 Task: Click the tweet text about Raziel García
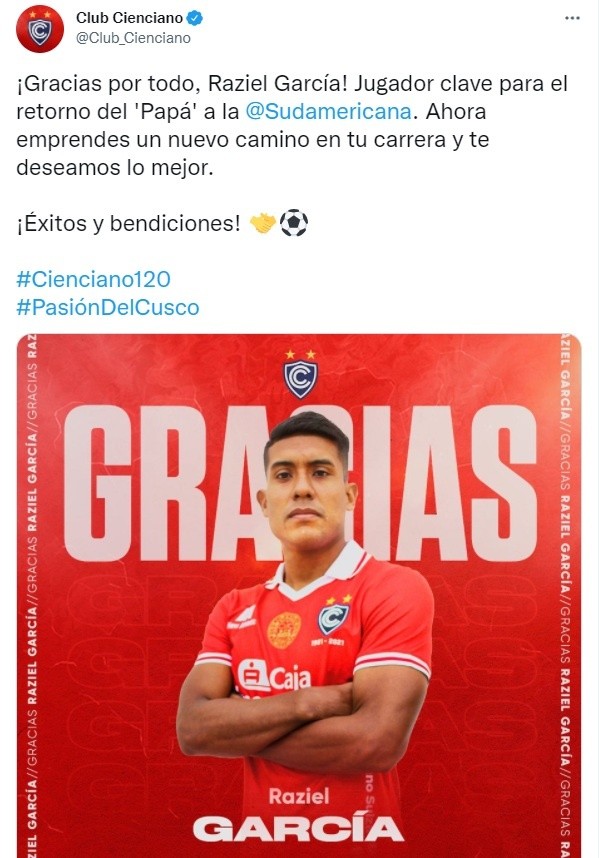[x=292, y=125]
